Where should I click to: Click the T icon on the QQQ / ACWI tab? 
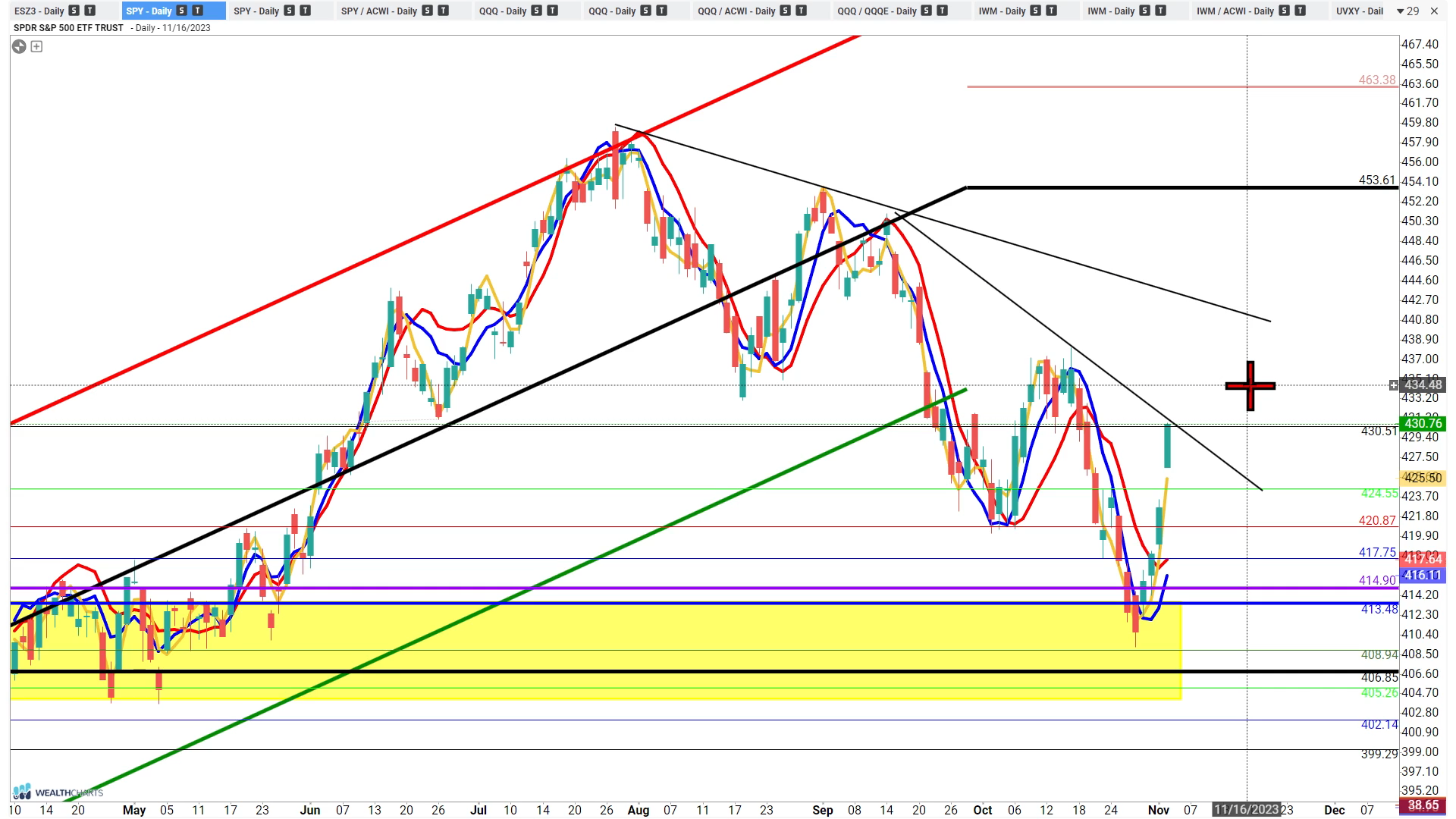[802, 11]
